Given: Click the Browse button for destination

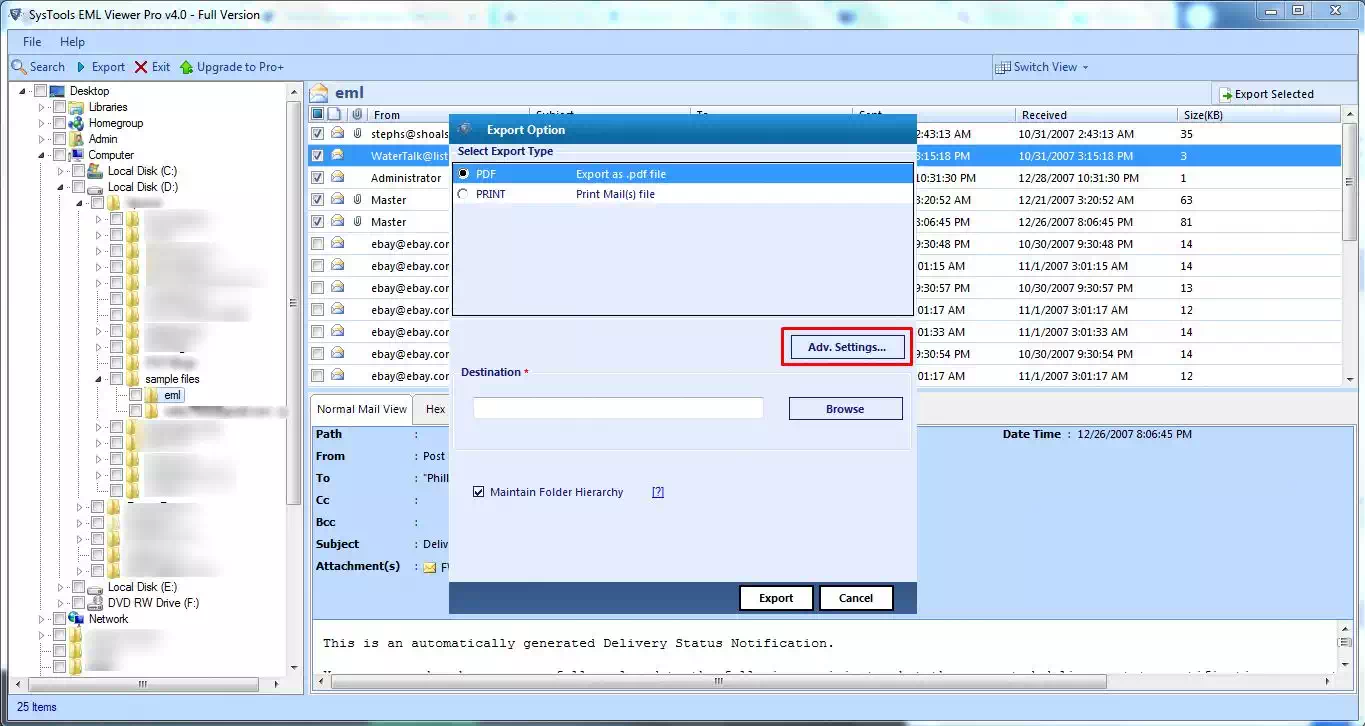Looking at the screenshot, I should tap(845, 409).
